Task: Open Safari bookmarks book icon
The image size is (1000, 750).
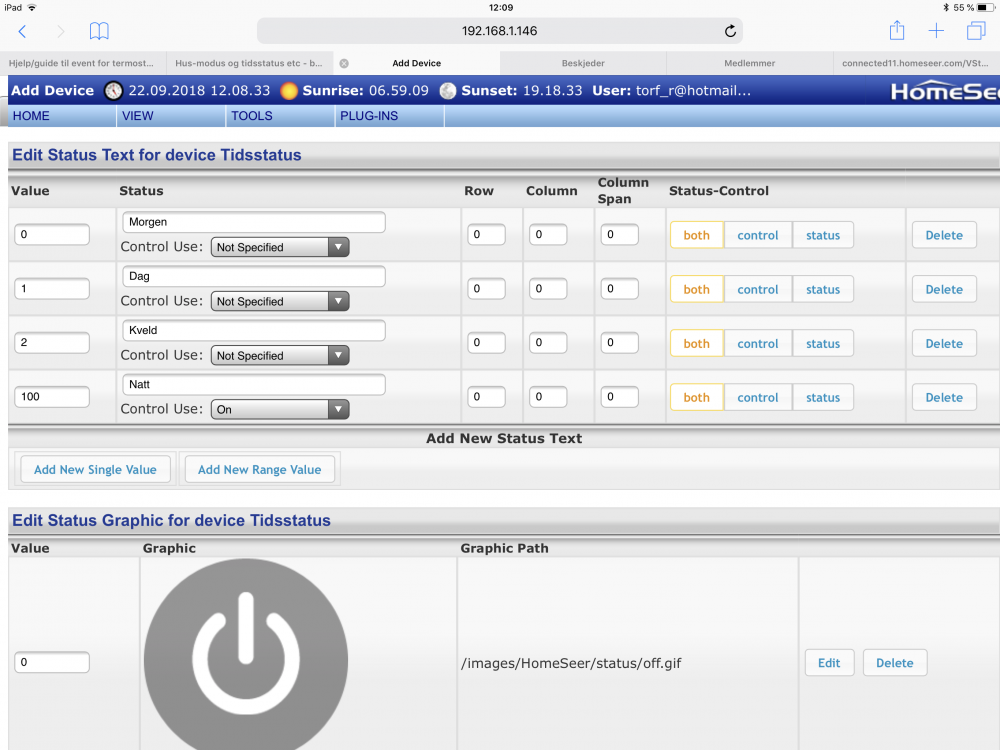Action: tap(99, 31)
